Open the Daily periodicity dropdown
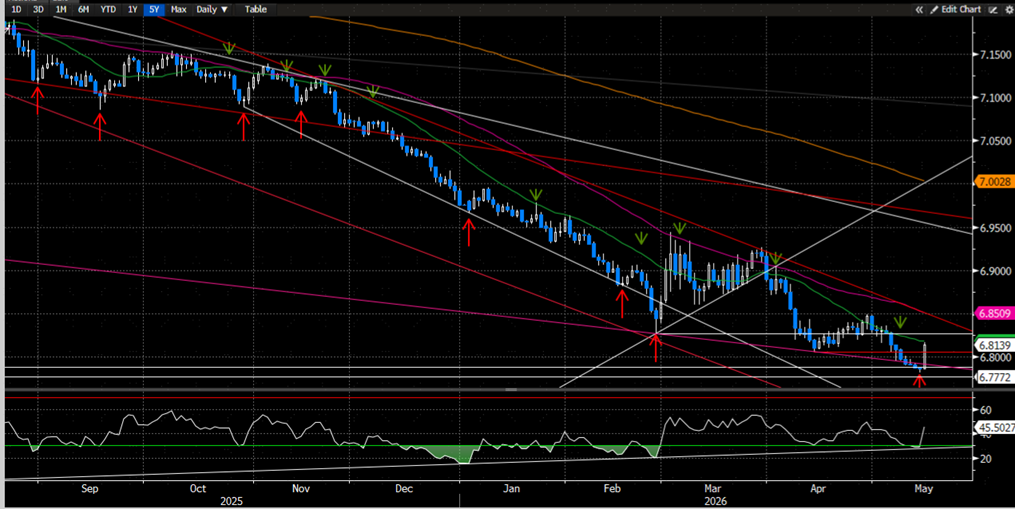Image resolution: width=1015 pixels, height=509 pixels. coord(212,9)
